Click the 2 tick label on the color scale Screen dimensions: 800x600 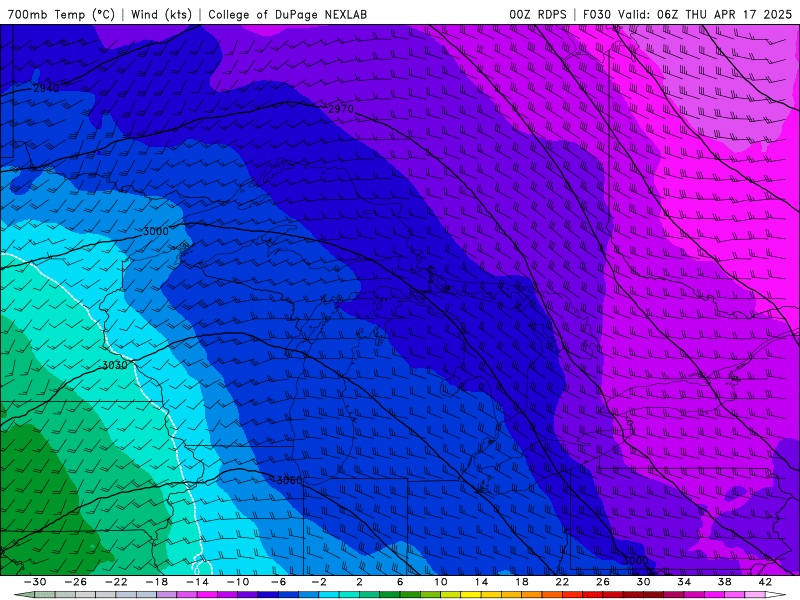click(x=359, y=582)
